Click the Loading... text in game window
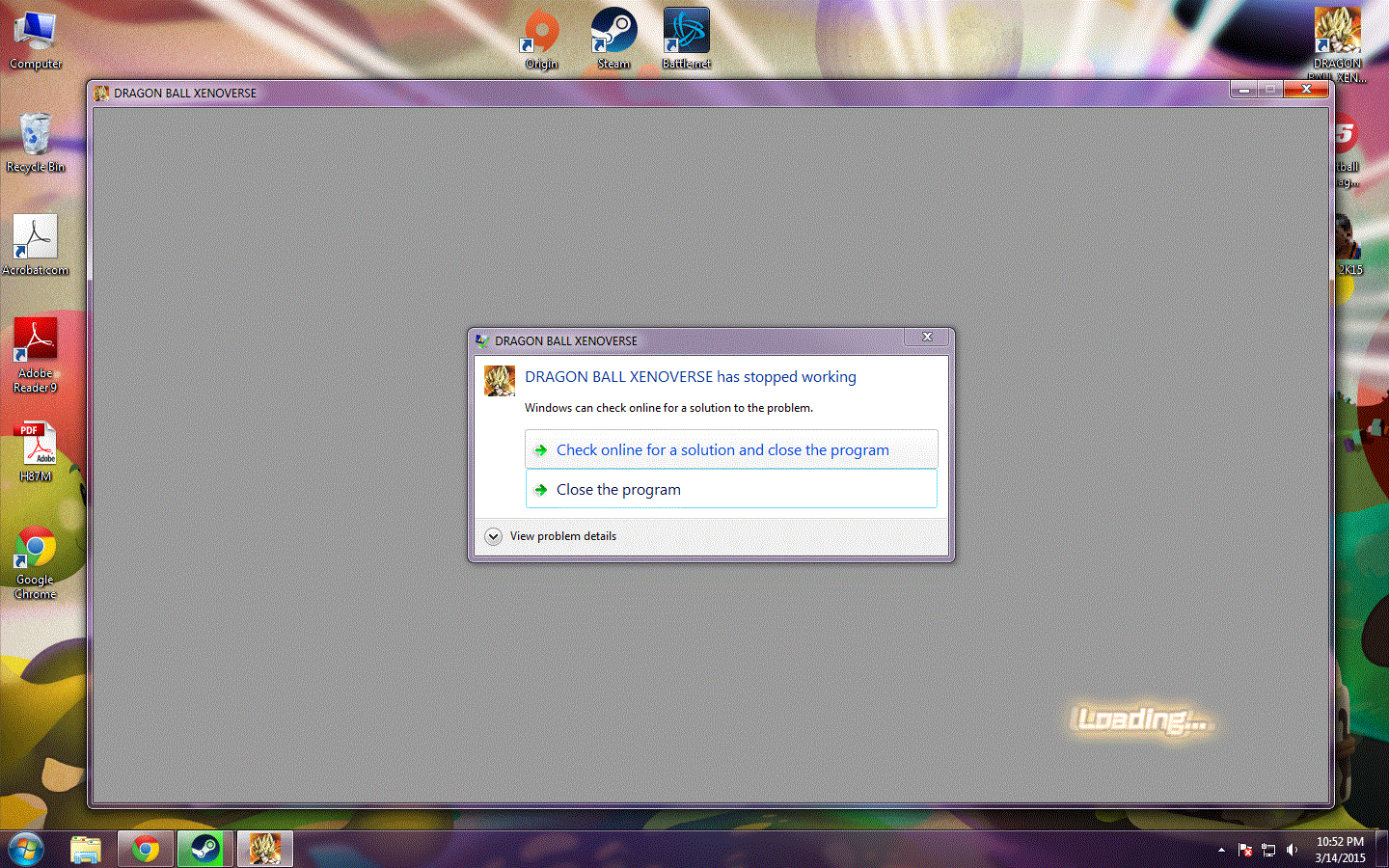1389x868 pixels. pos(1142,719)
